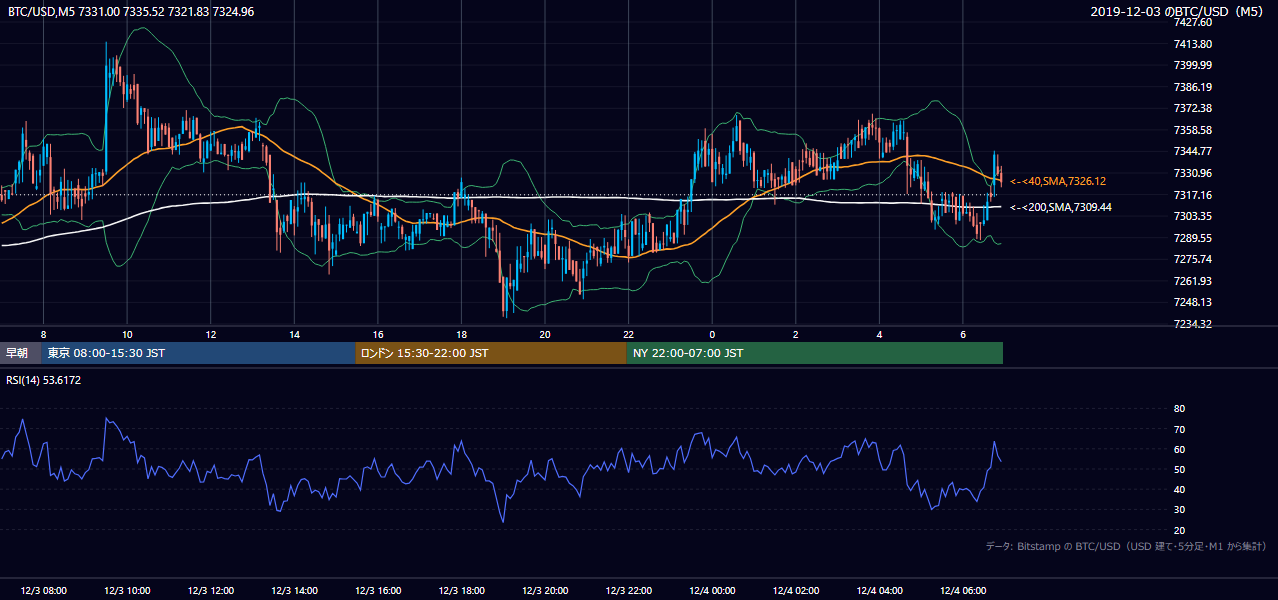
Task: Click the 早朝 session bar segment
Action: point(20,353)
